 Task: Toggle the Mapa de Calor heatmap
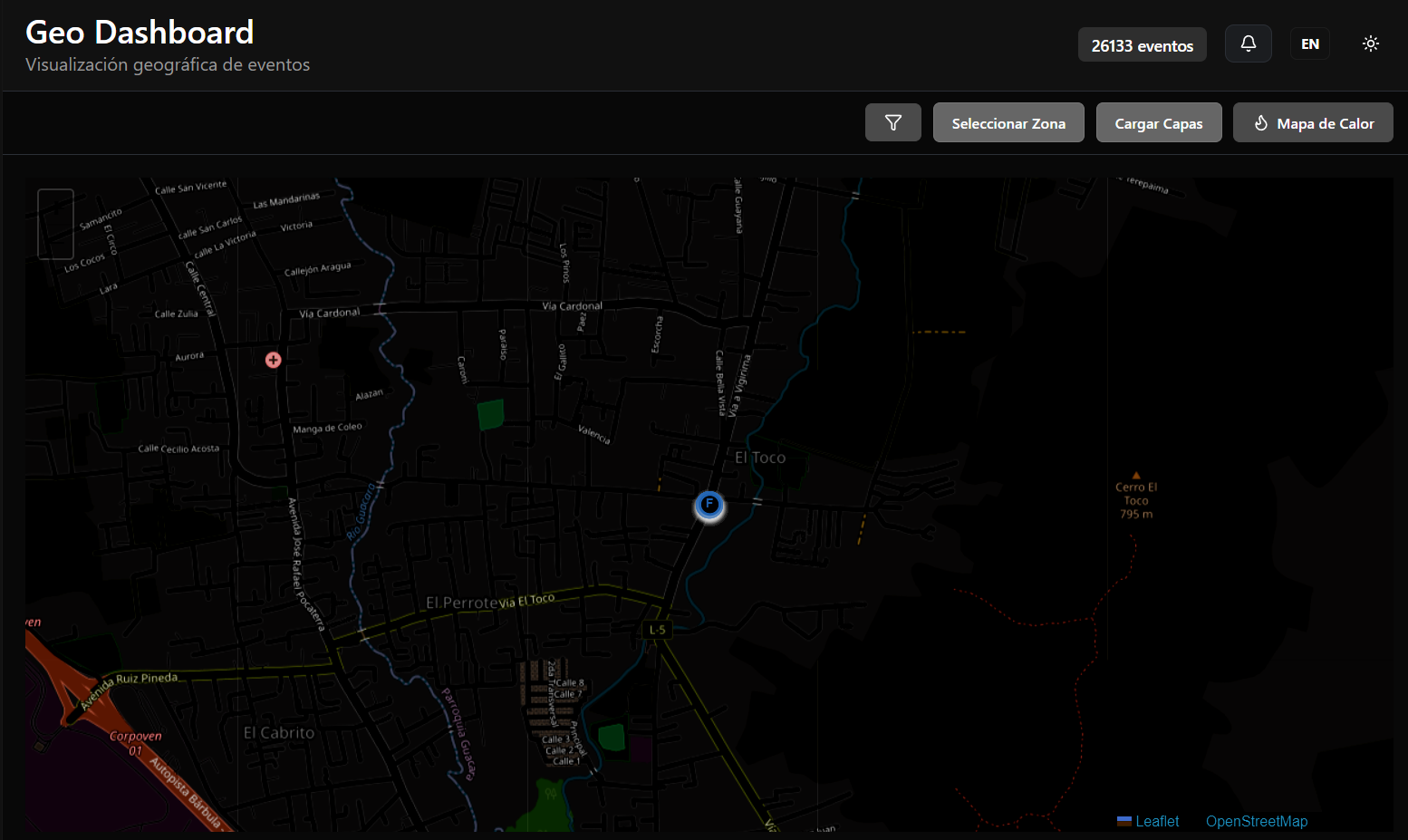click(x=1313, y=122)
